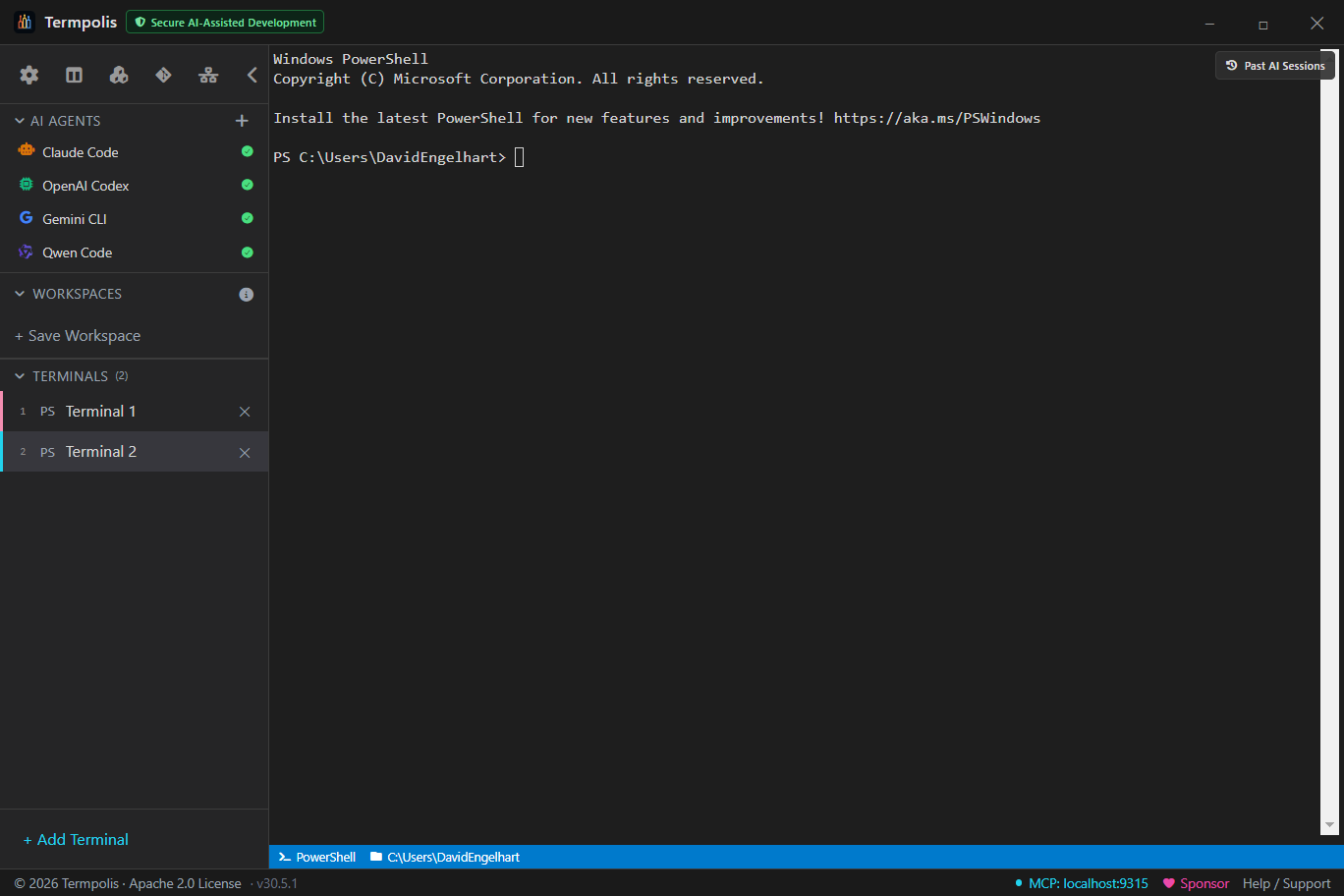Toggle OpenAI Codex green status check
The height and width of the screenshot is (896, 1344).
pyautogui.click(x=248, y=185)
